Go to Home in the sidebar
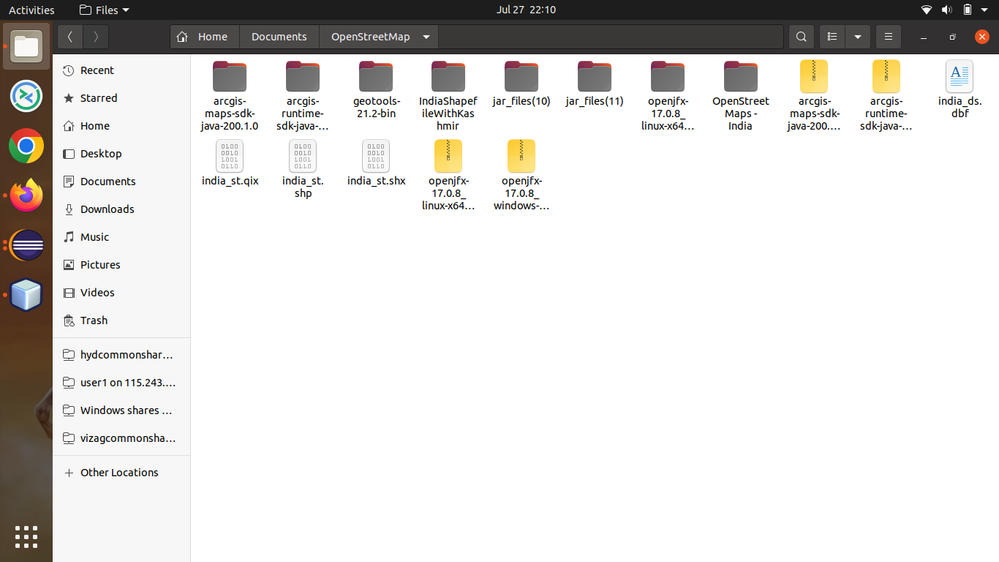999x562 pixels. (x=121, y=126)
